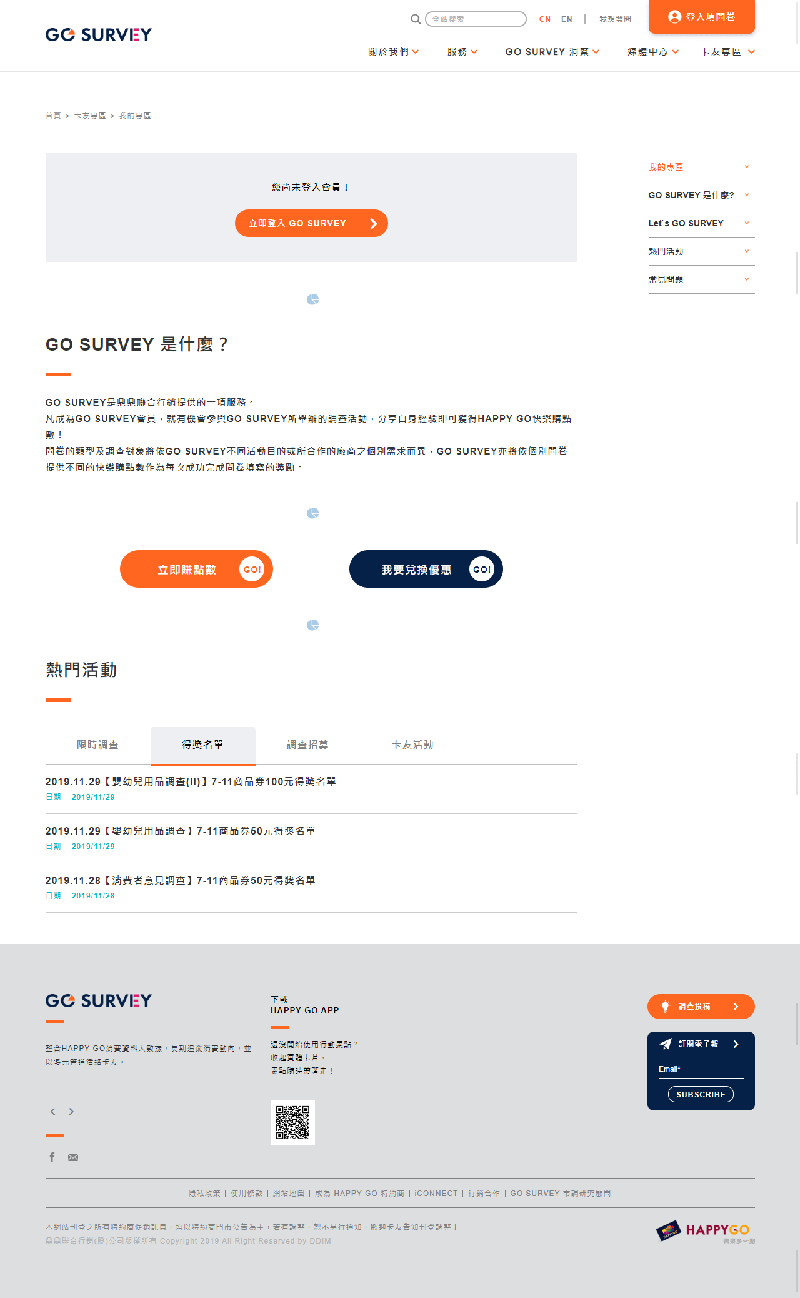Open 2019.11.29 winners list with 100元 voucher
The image size is (800, 1298).
point(191,781)
